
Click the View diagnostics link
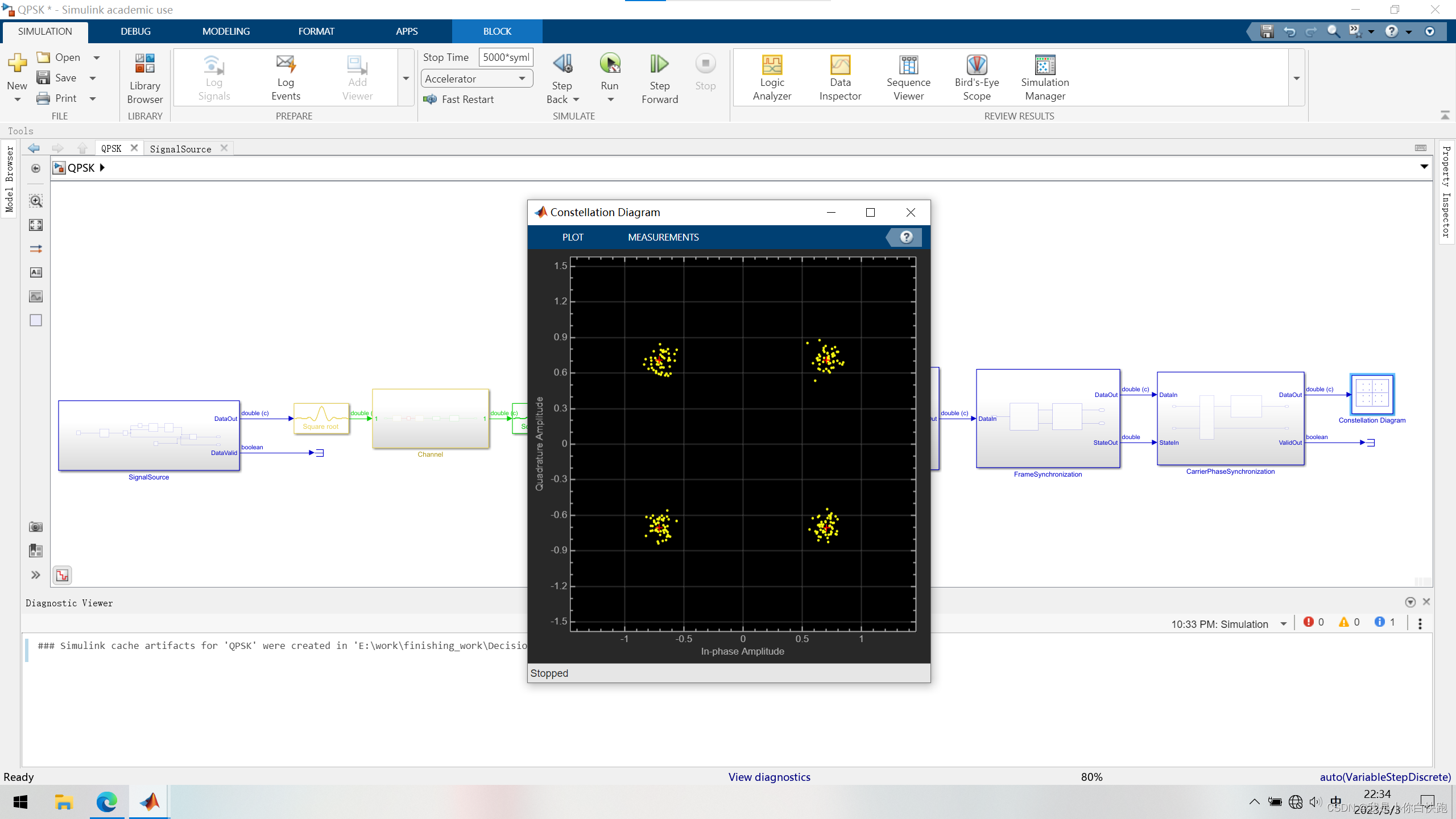click(x=769, y=777)
